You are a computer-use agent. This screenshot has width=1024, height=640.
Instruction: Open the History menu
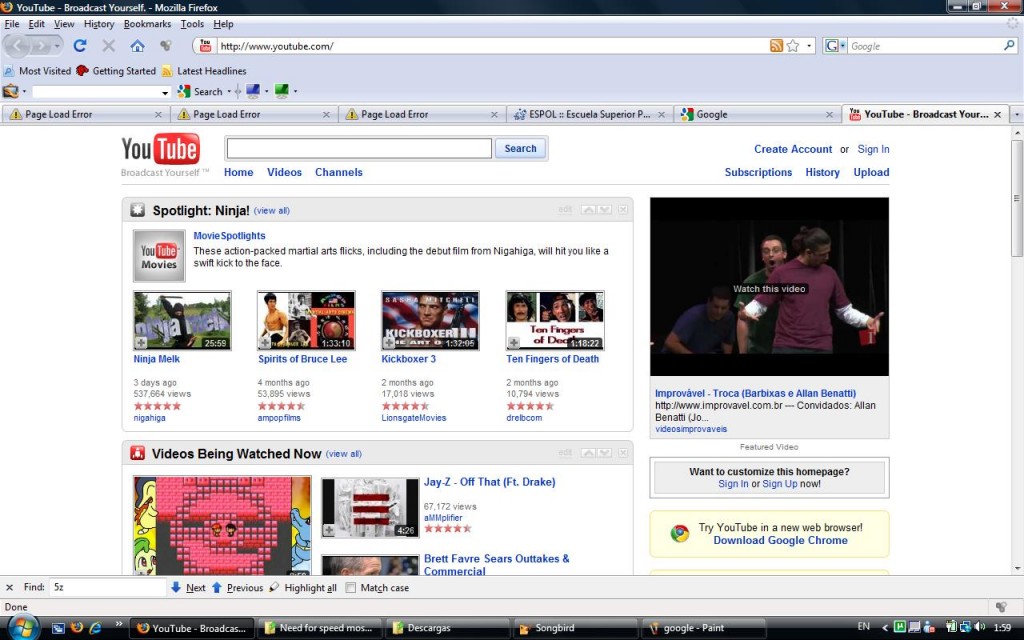(x=99, y=24)
